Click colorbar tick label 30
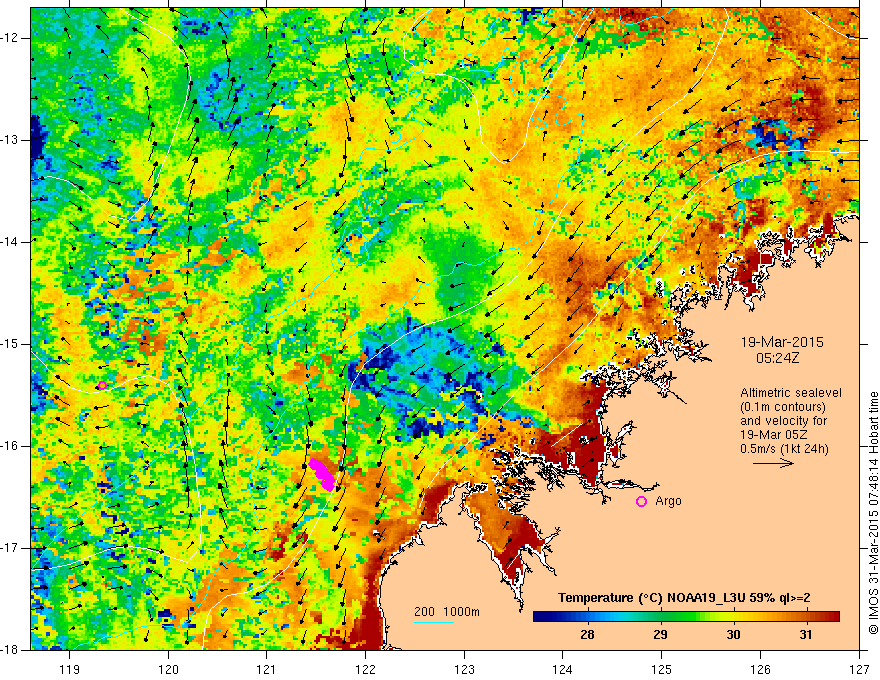This screenshot has height=680, width=880. [x=733, y=635]
